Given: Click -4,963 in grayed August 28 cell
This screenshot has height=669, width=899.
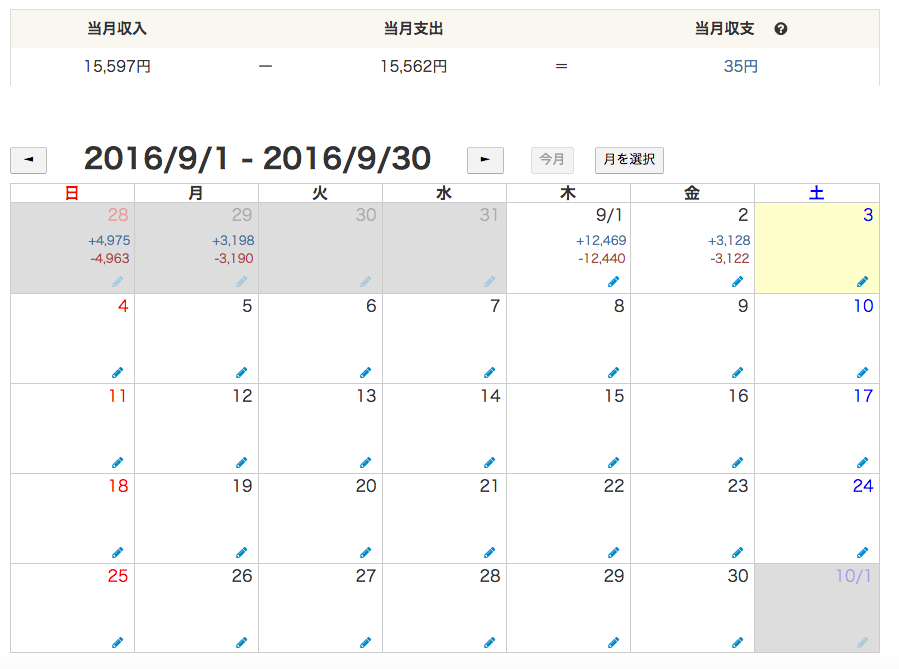Looking at the screenshot, I should point(110,259).
